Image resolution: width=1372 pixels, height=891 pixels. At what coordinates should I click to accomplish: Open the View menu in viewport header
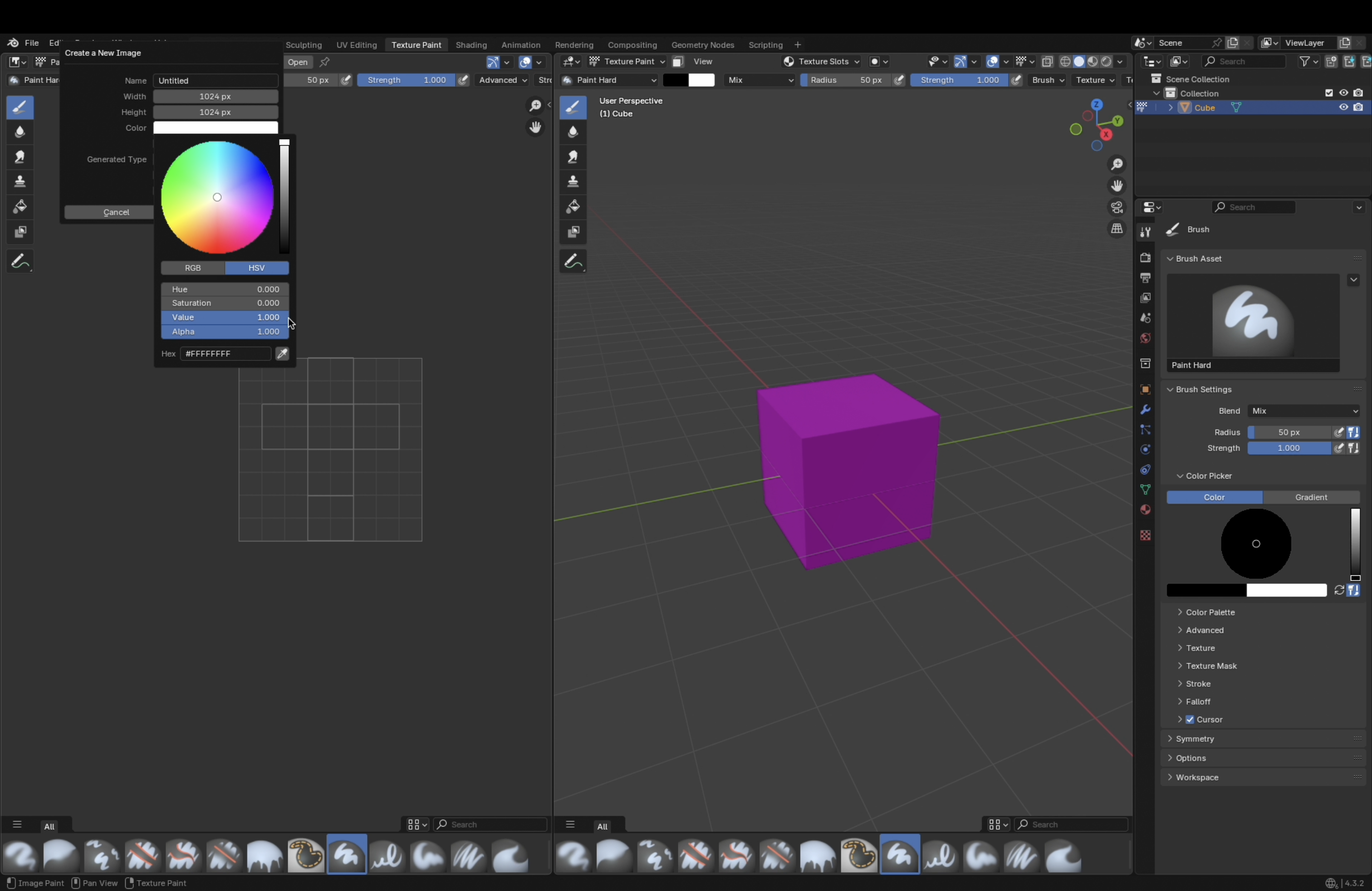click(703, 62)
